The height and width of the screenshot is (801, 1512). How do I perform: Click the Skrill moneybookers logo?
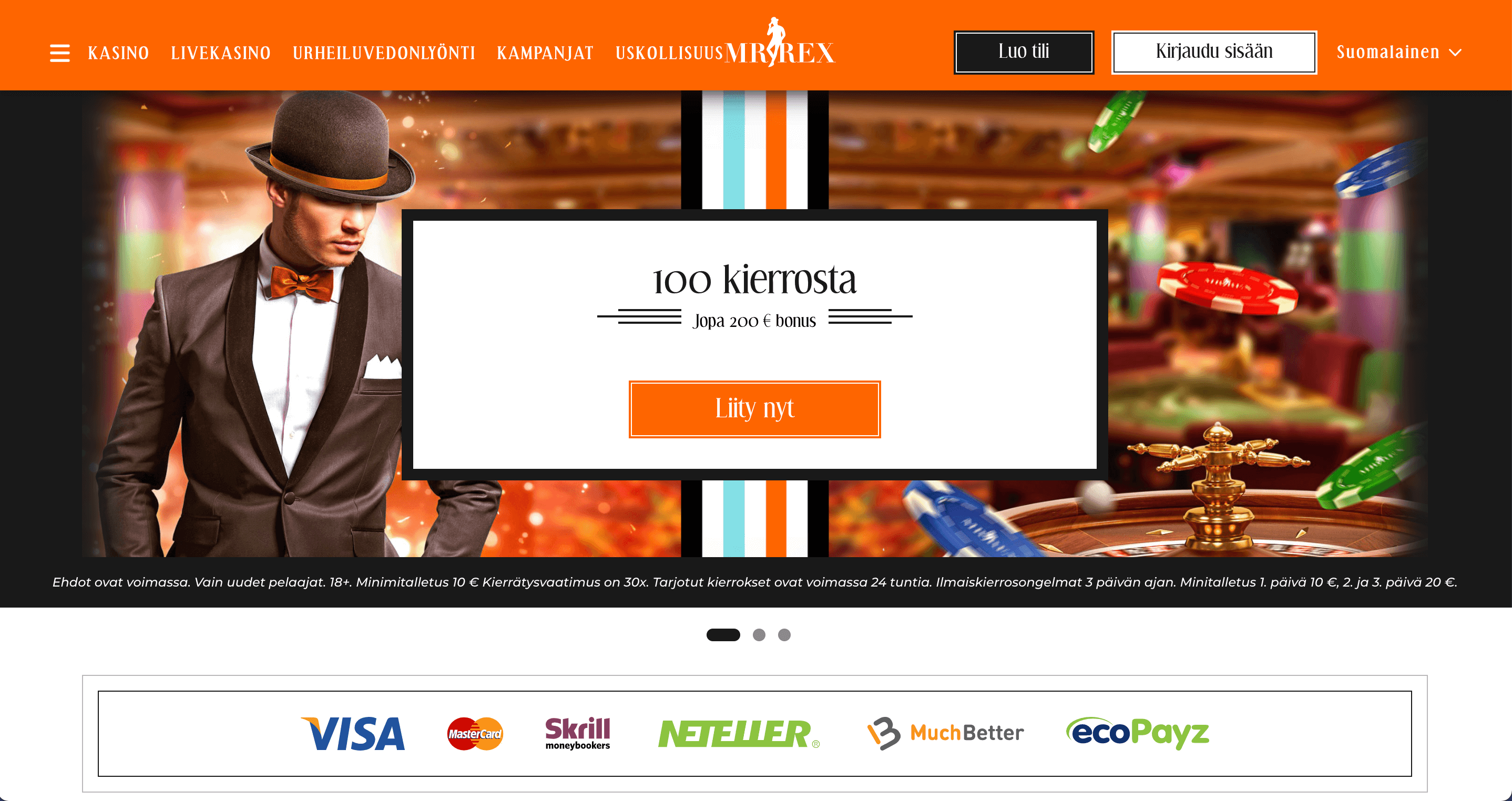pos(578,734)
